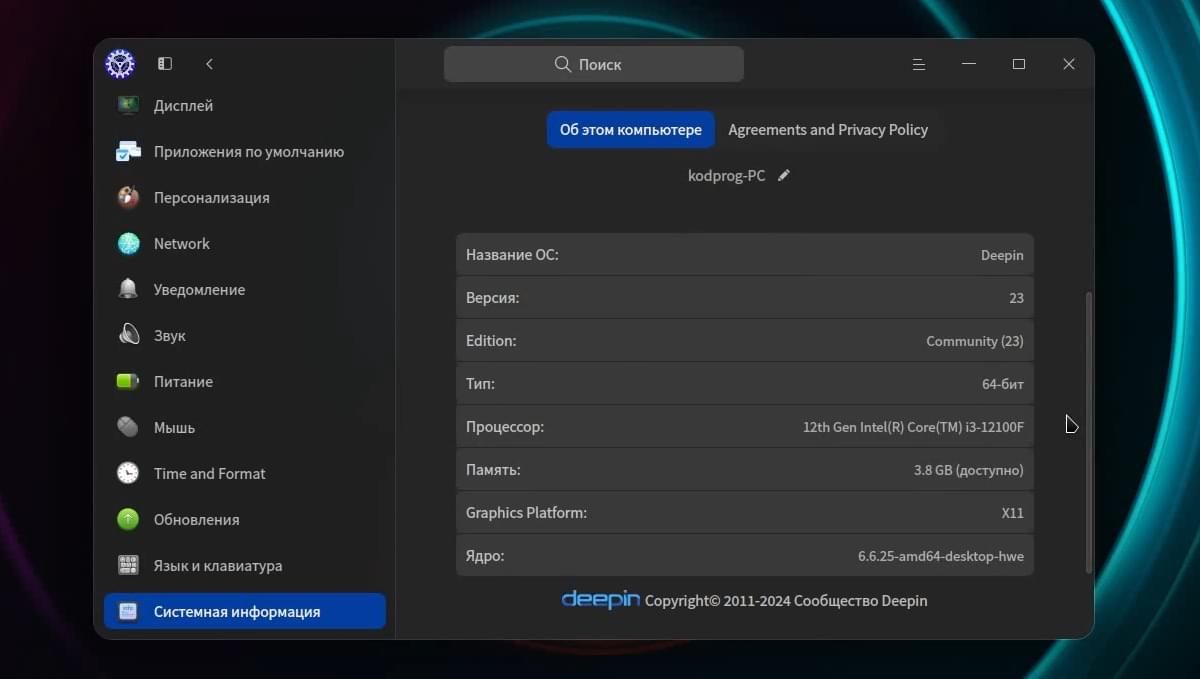The width and height of the screenshot is (1200, 679).
Task: Click the Personalization icon
Action: point(128,197)
